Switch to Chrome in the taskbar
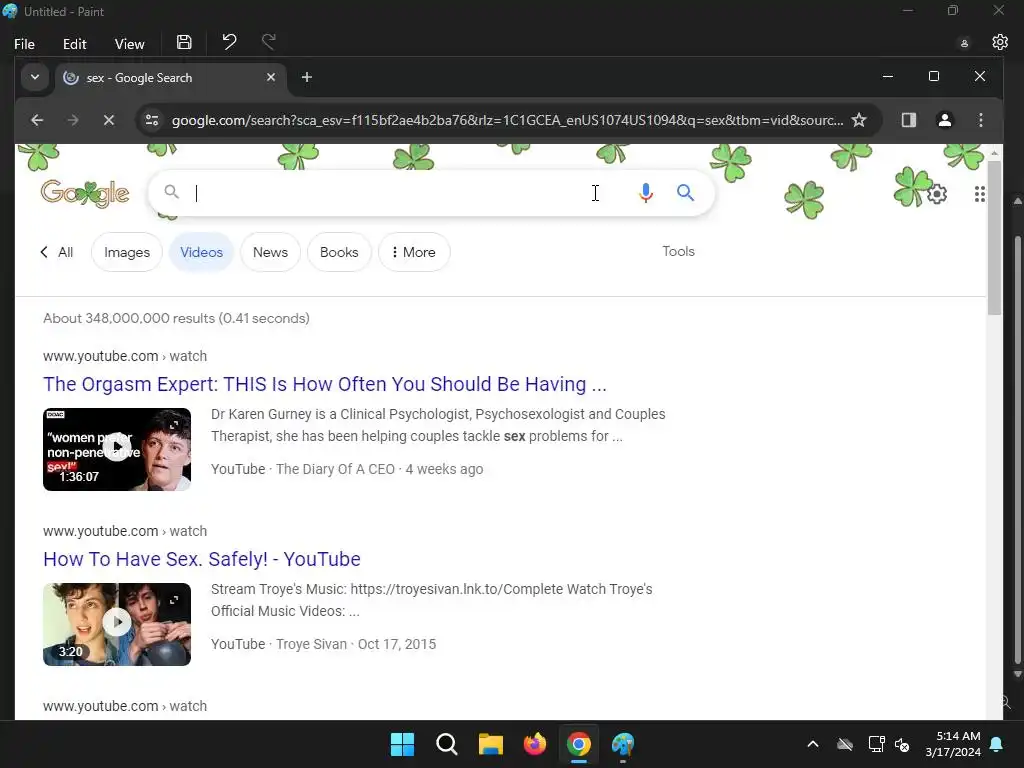 [579, 744]
